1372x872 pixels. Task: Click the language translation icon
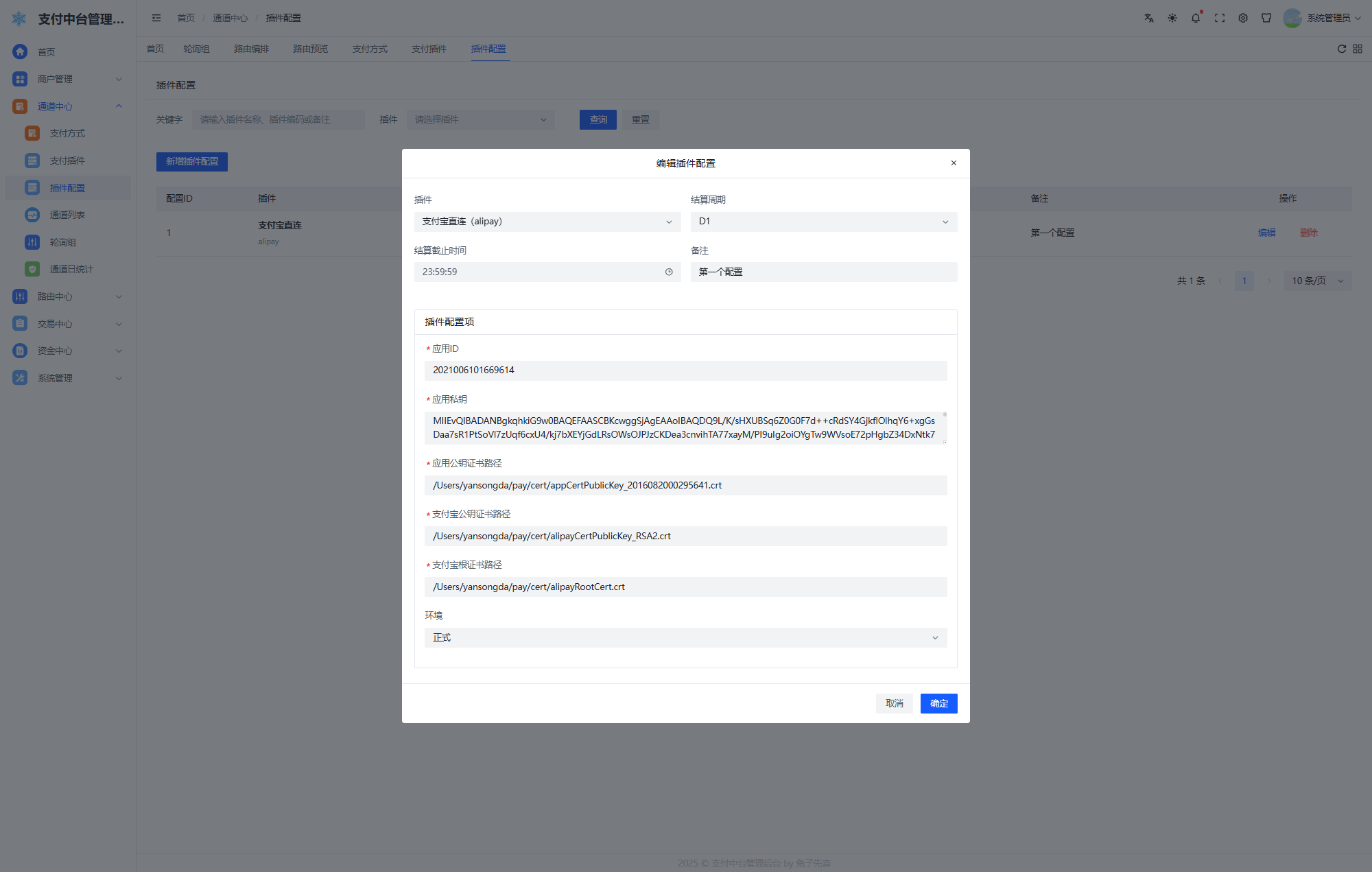[x=1148, y=19]
